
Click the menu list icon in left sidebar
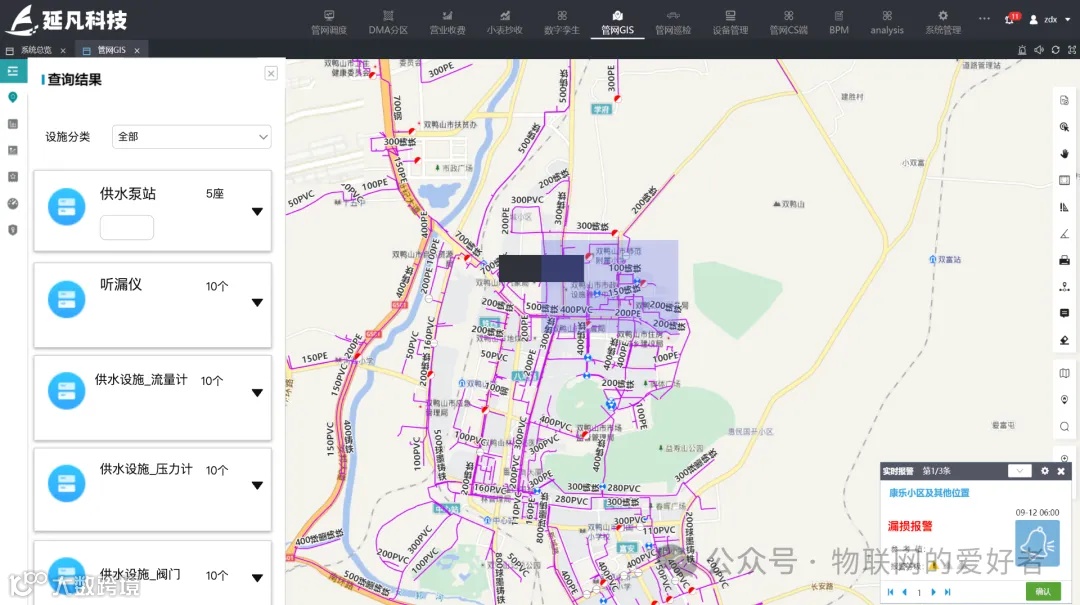(13, 71)
